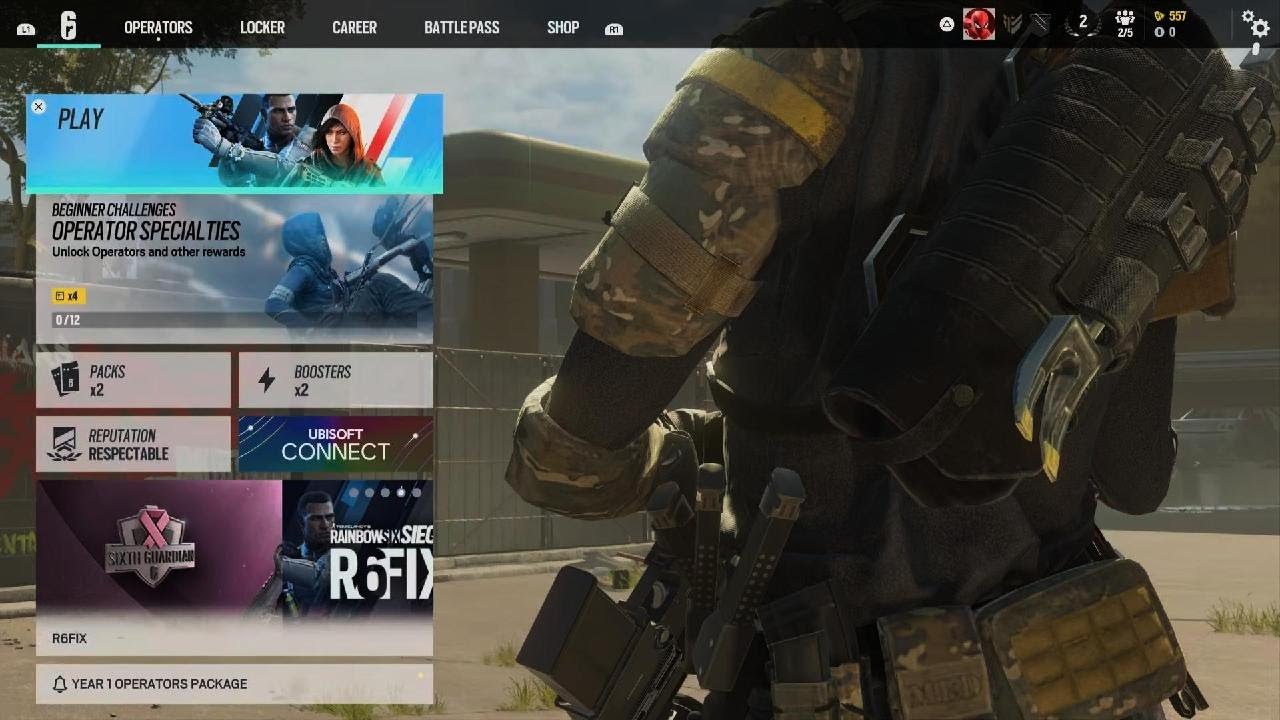Click the x4 reward ticket badge
Screen dimensions: 1280x720
click(x=66, y=296)
